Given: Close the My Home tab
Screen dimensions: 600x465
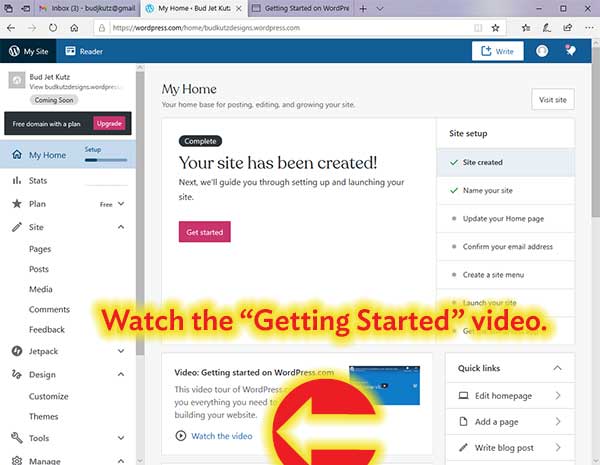Looking at the screenshot, I should tap(239, 8).
